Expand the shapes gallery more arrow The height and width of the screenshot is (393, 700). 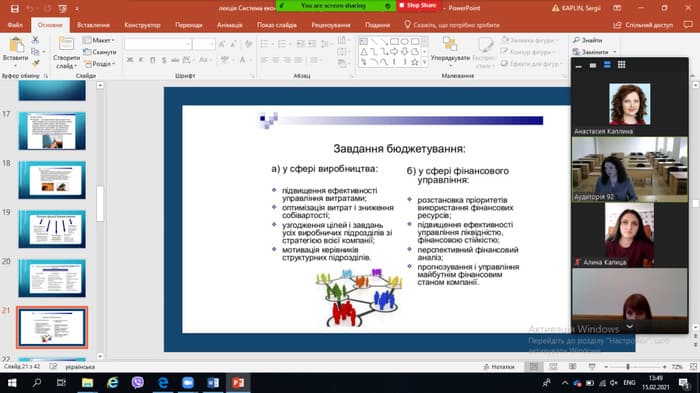pyautogui.click(x=425, y=63)
